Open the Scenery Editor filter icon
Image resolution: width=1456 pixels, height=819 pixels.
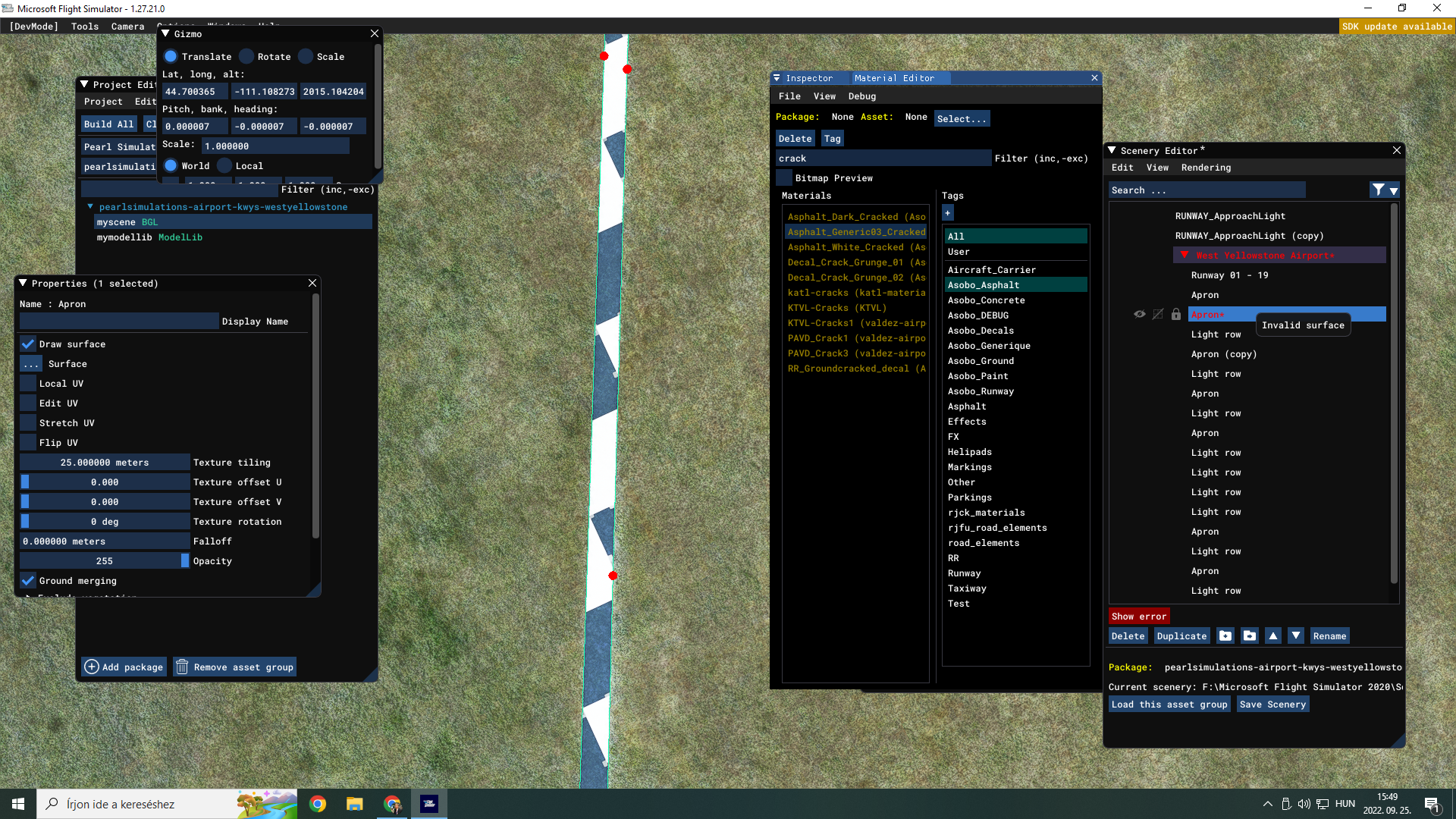[x=1379, y=190]
